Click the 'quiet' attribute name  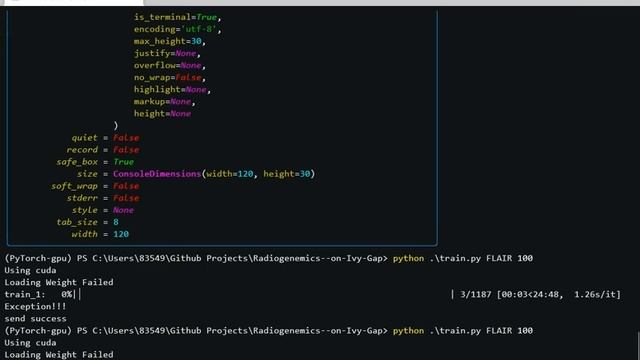point(84,138)
